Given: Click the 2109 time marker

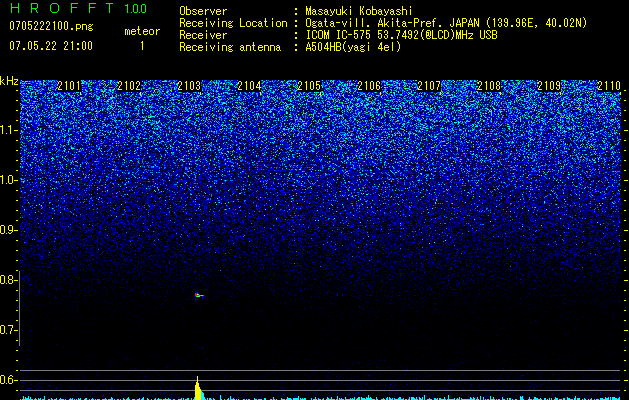Looking at the screenshot, I should (x=549, y=86).
